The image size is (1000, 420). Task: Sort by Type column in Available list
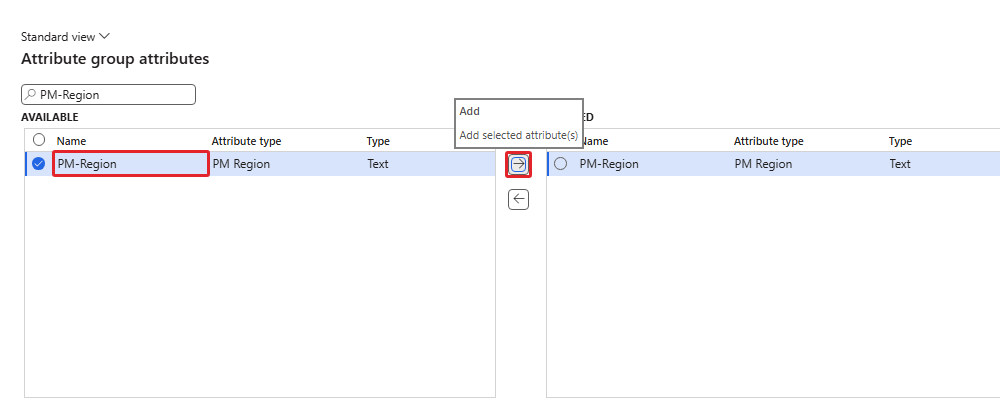pos(378,141)
